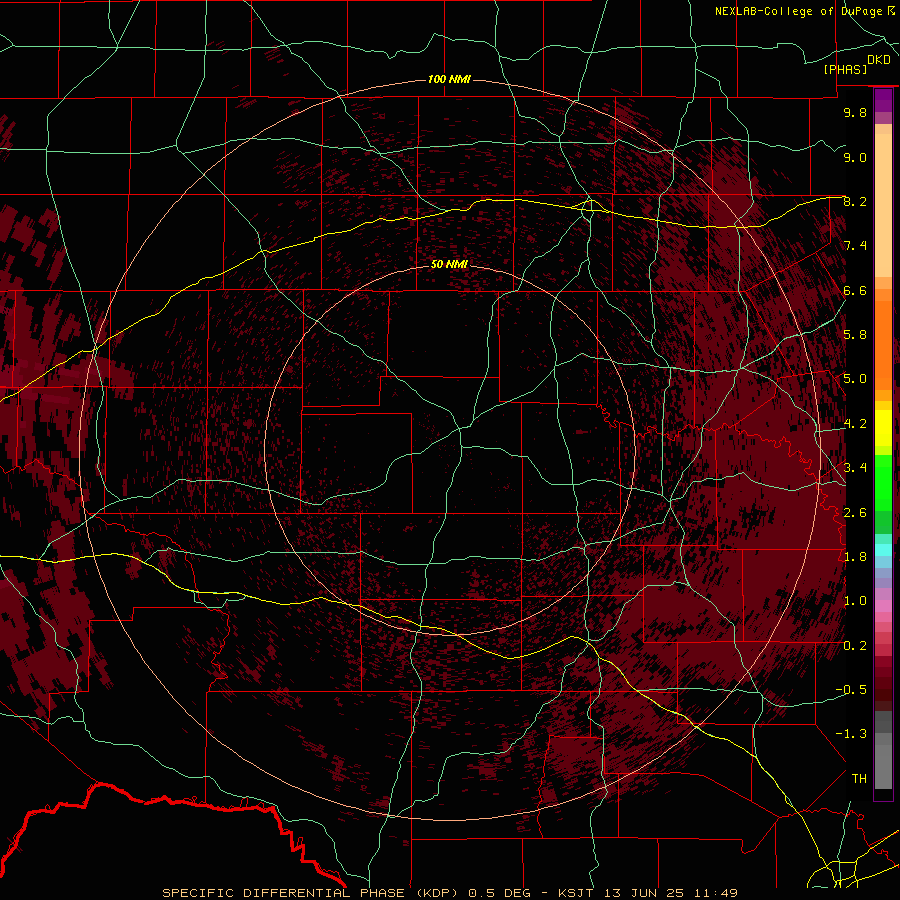Click the 100 NMI range ring label
Viewport: 900px width, 900px height.
tap(449, 79)
